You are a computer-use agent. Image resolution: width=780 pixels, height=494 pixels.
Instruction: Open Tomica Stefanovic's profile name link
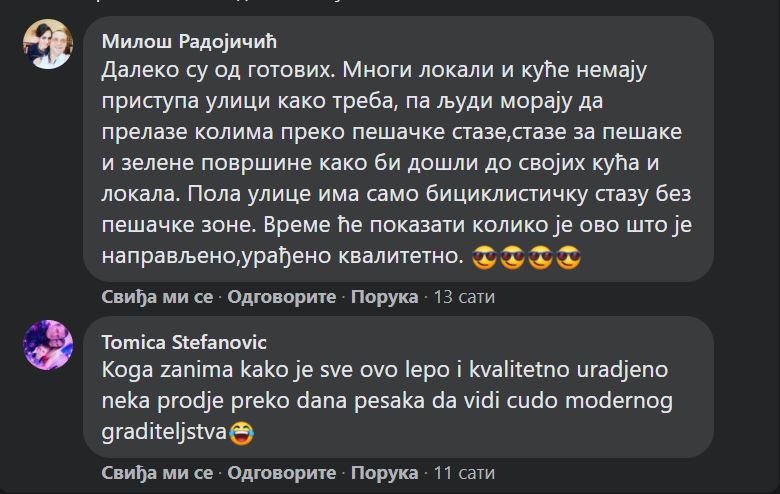184,342
